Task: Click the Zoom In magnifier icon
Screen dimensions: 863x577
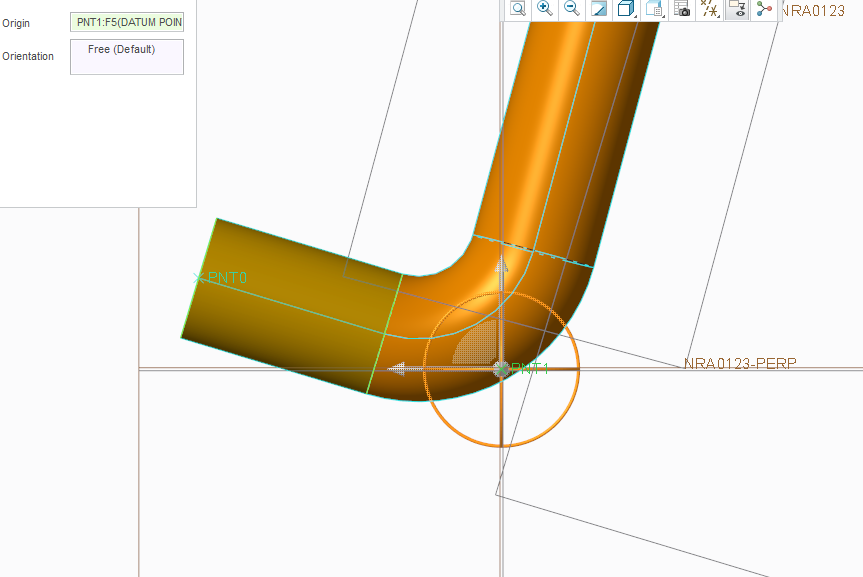Action: (x=545, y=9)
